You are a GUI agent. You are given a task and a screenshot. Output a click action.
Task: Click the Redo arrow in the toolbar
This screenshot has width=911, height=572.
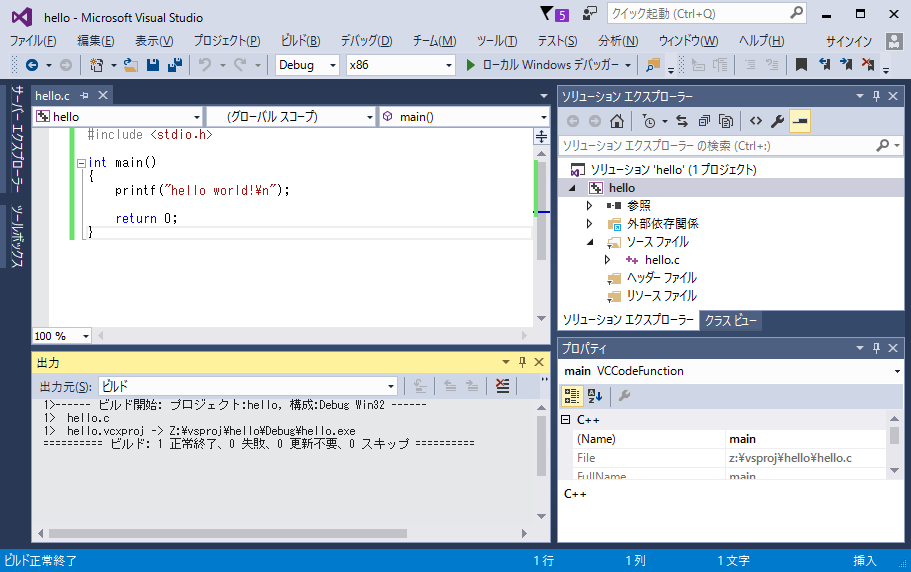pyautogui.click(x=240, y=65)
